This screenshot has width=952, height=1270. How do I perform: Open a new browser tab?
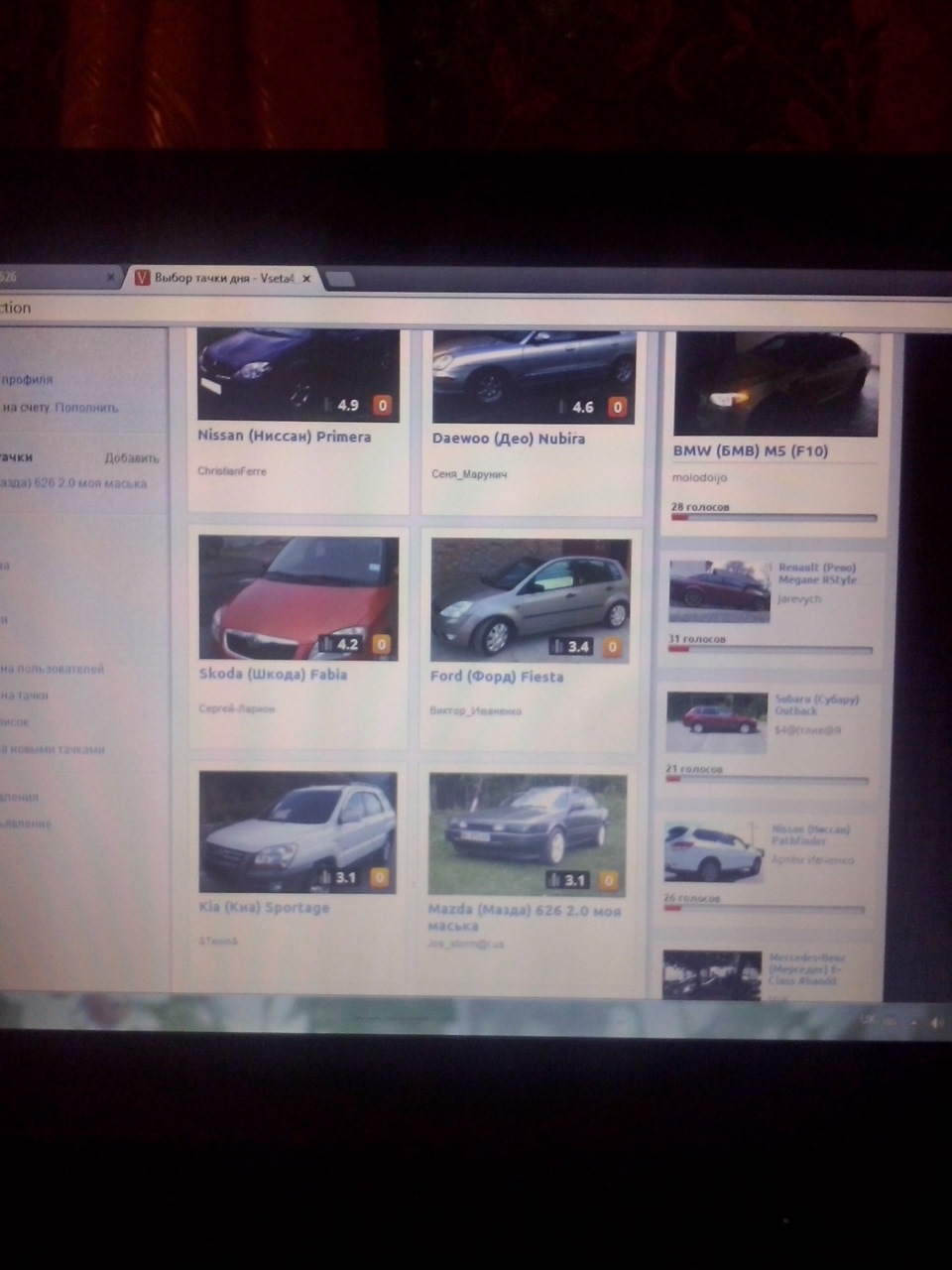pyautogui.click(x=339, y=280)
